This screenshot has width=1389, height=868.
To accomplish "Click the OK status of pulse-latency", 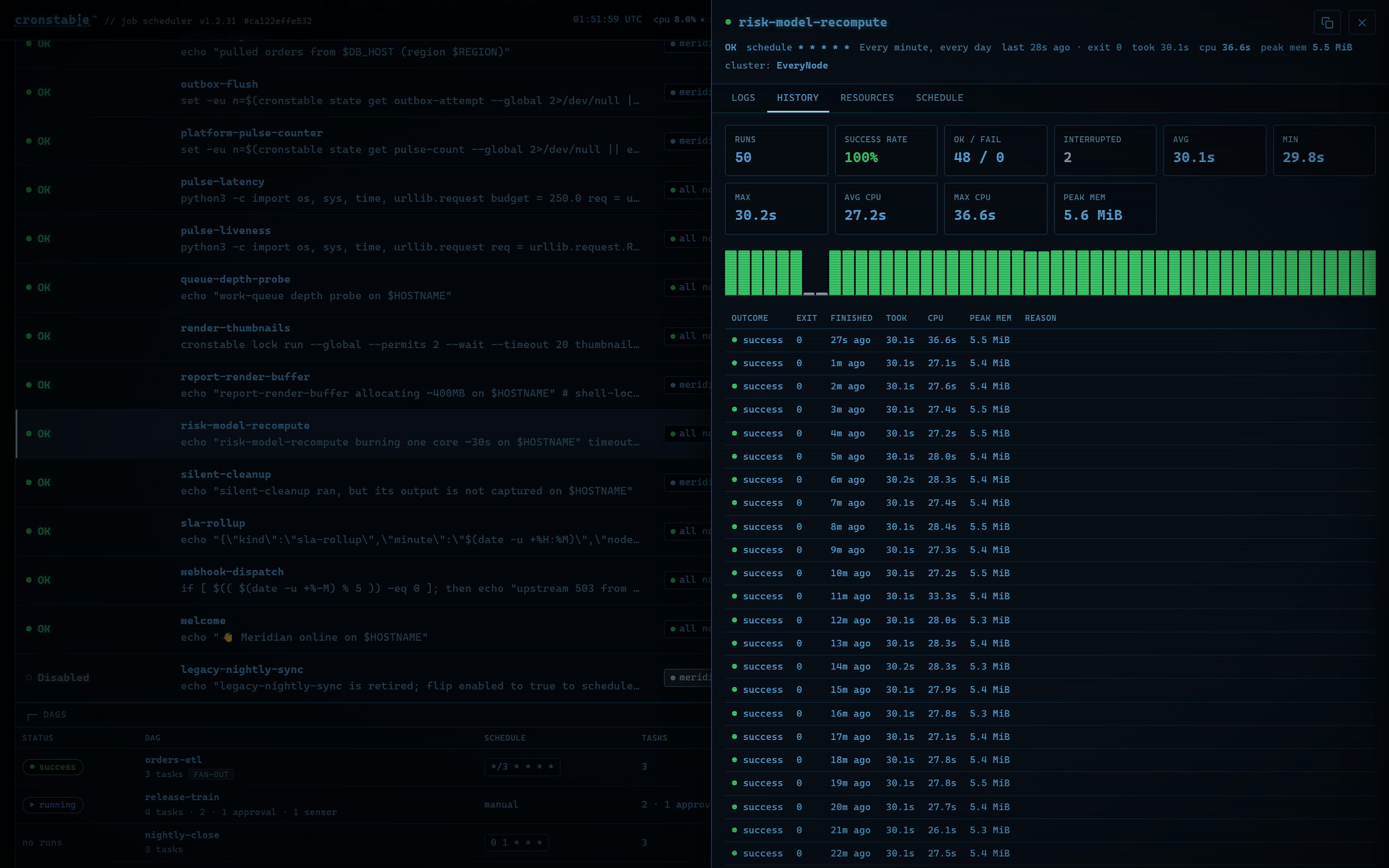I will pos(38,189).
